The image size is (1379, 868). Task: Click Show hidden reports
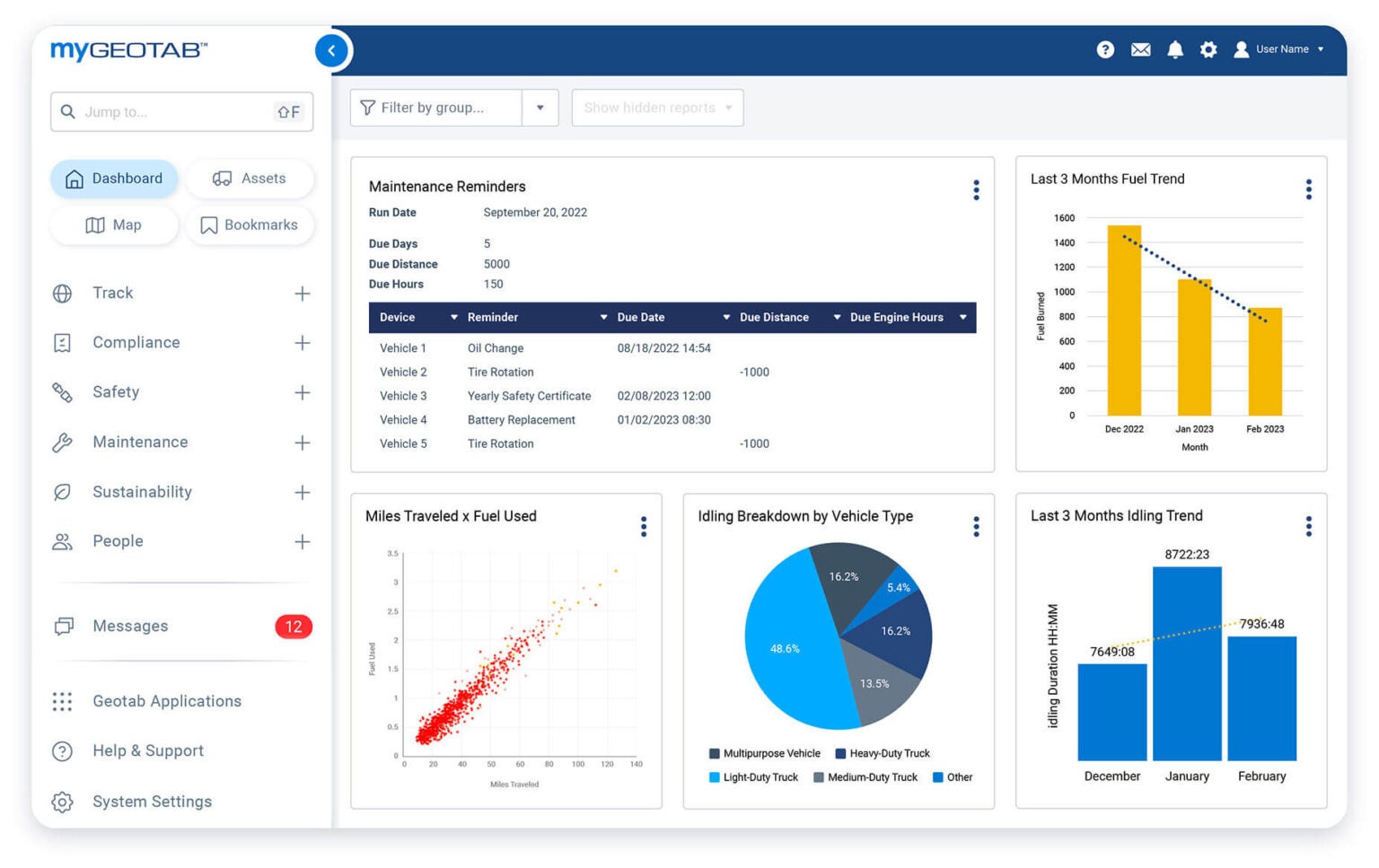(656, 107)
